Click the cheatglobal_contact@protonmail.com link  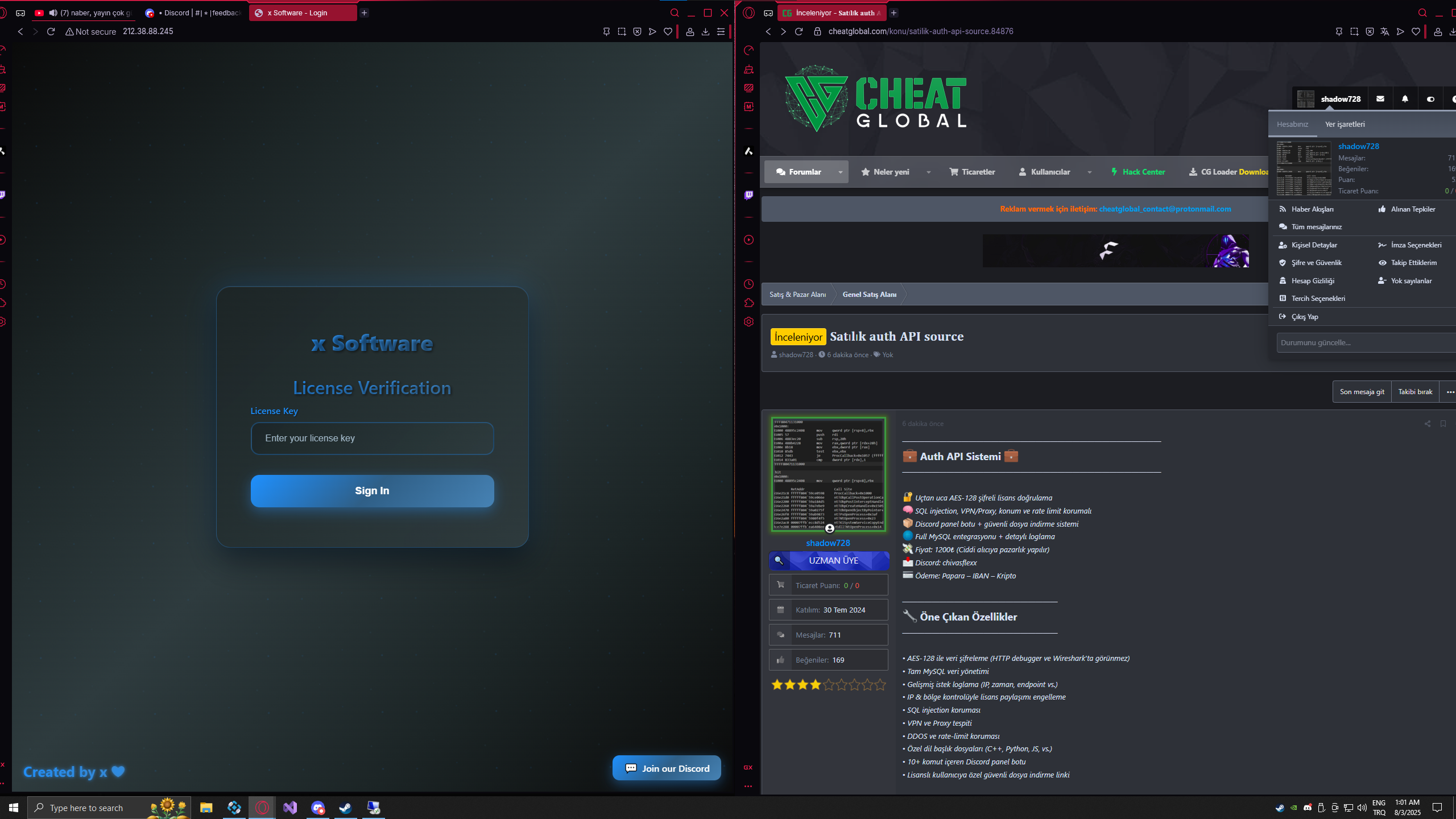[x=1165, y=209]
